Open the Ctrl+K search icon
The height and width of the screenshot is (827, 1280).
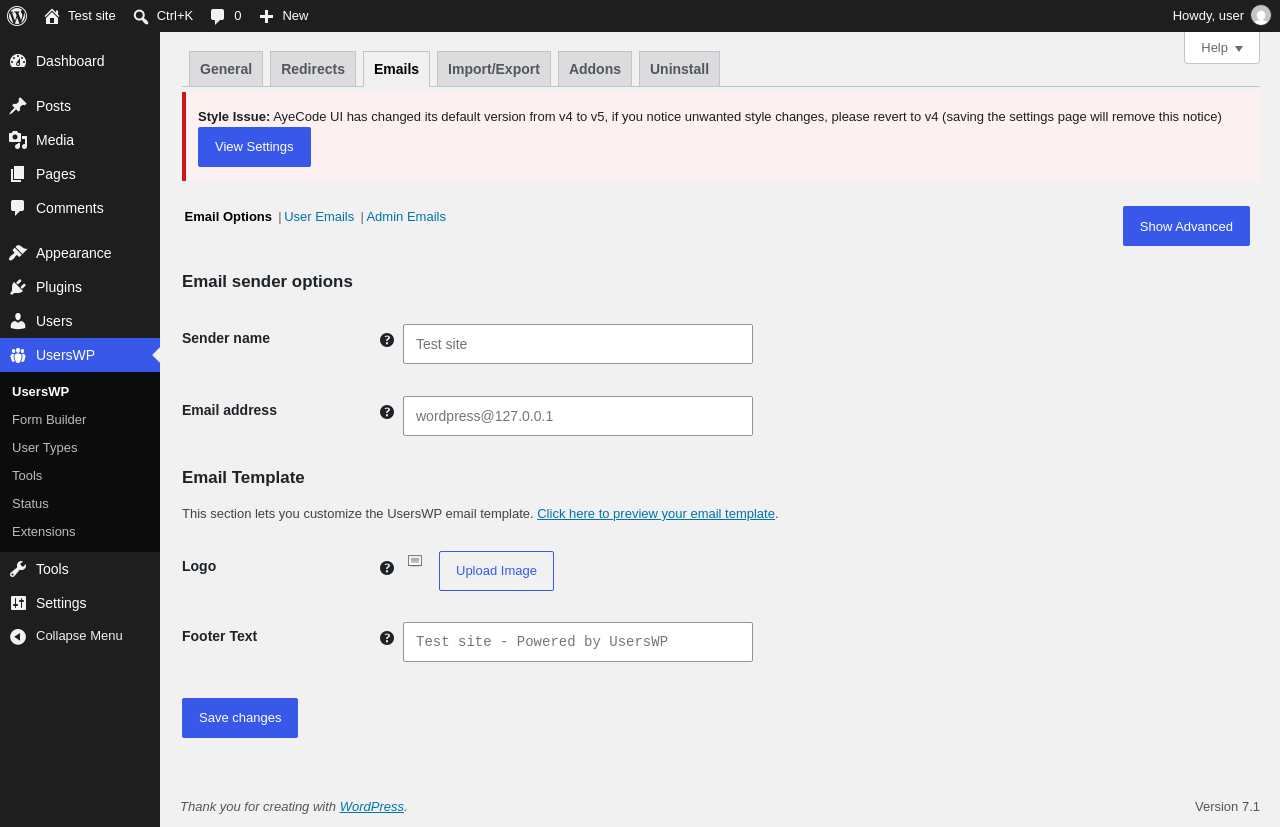click(x=141, y=16)
